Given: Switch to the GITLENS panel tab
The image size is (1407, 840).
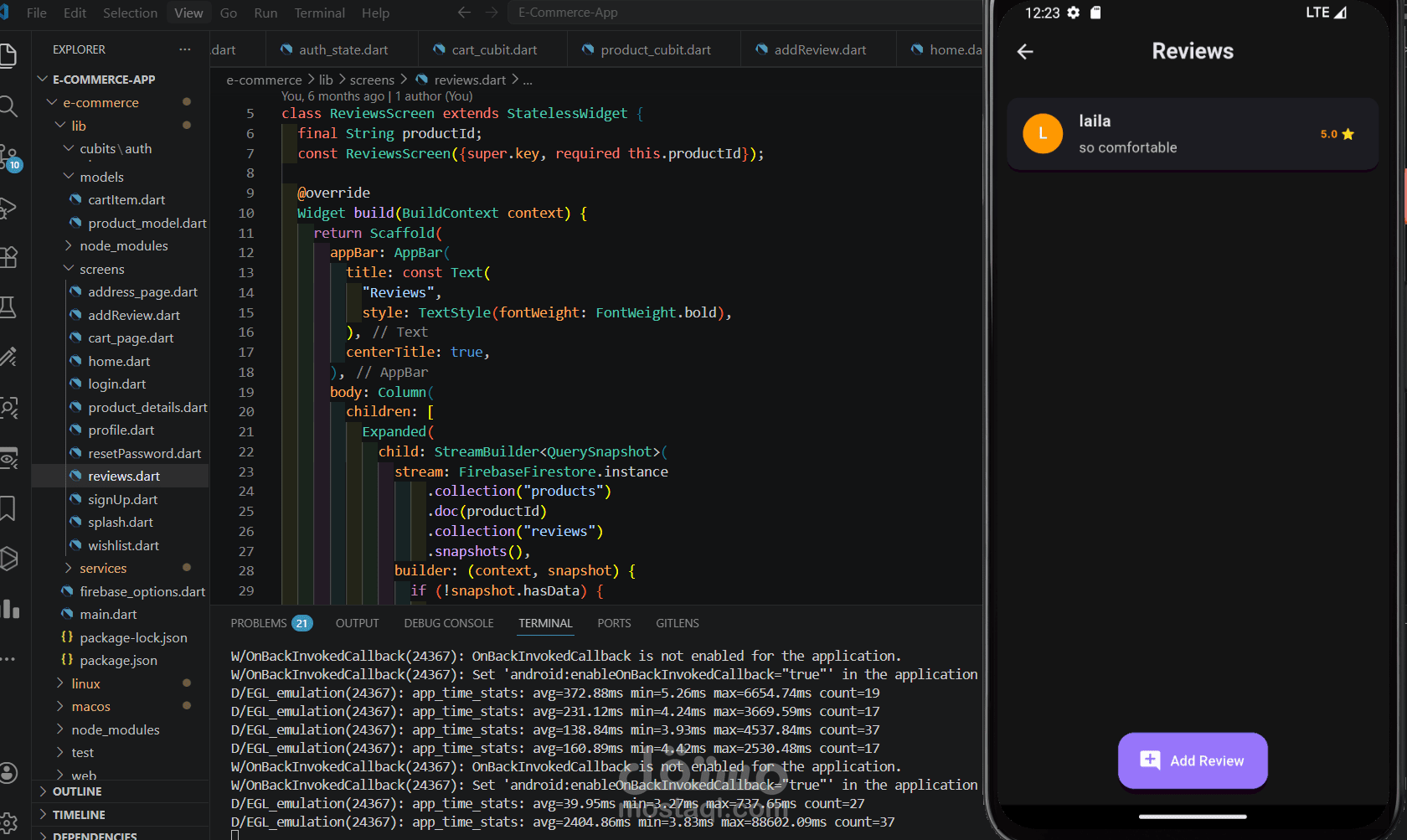Looking at the screenshot, I should [x=678, y=623].
